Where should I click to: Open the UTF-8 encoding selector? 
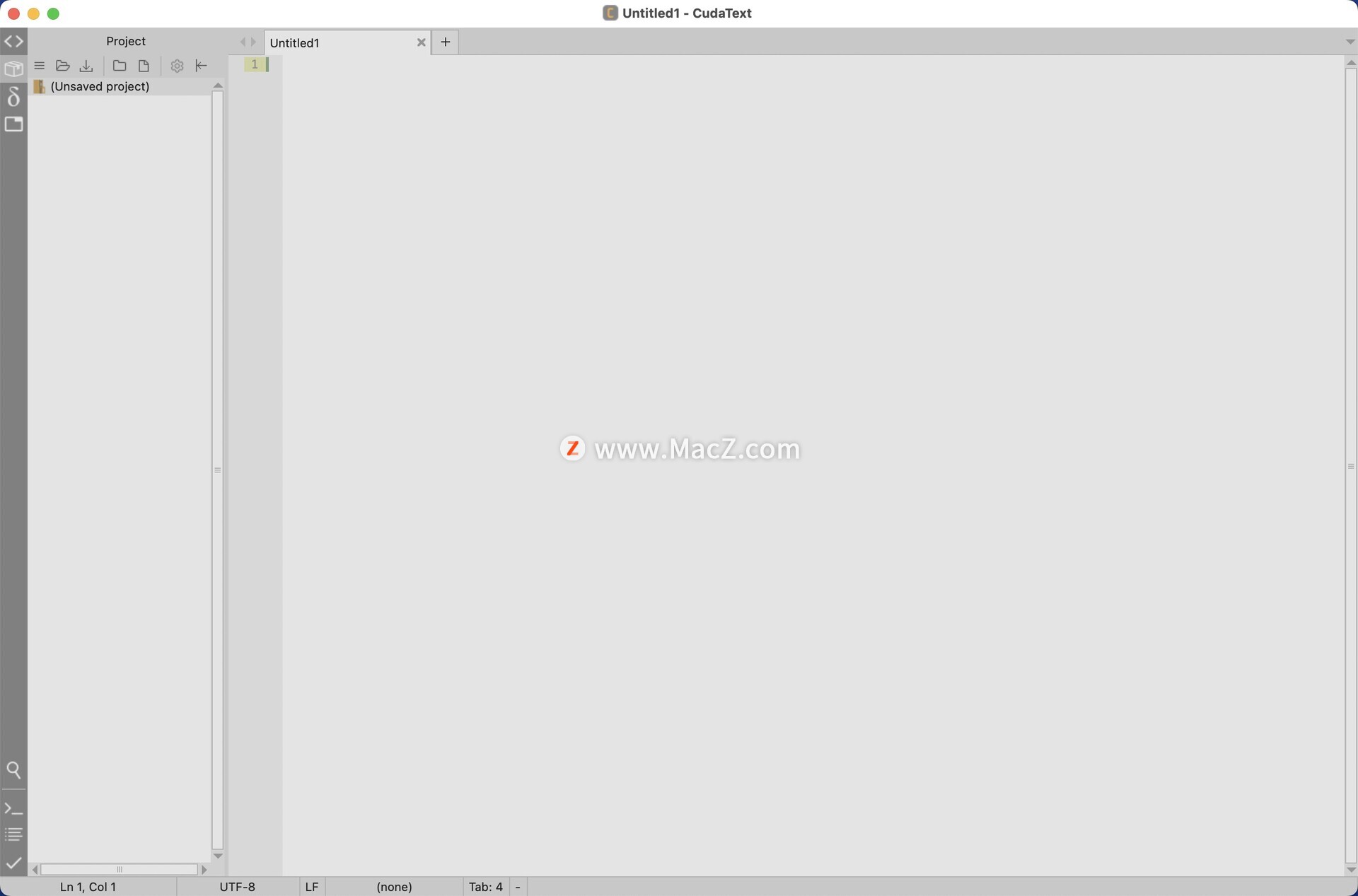coord(237,887)
